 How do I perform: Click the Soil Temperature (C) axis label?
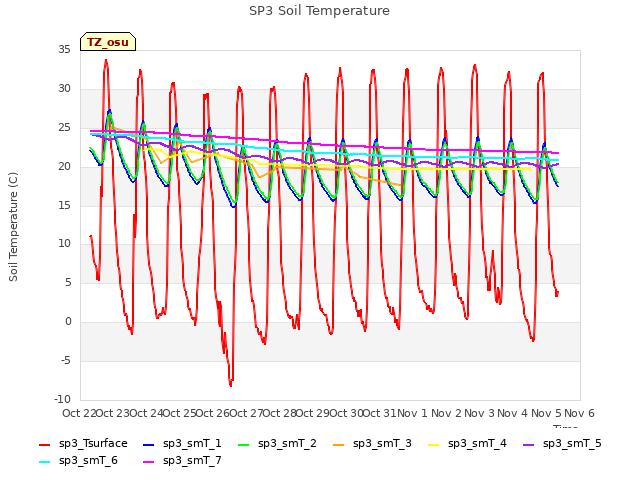click(13, 227)
